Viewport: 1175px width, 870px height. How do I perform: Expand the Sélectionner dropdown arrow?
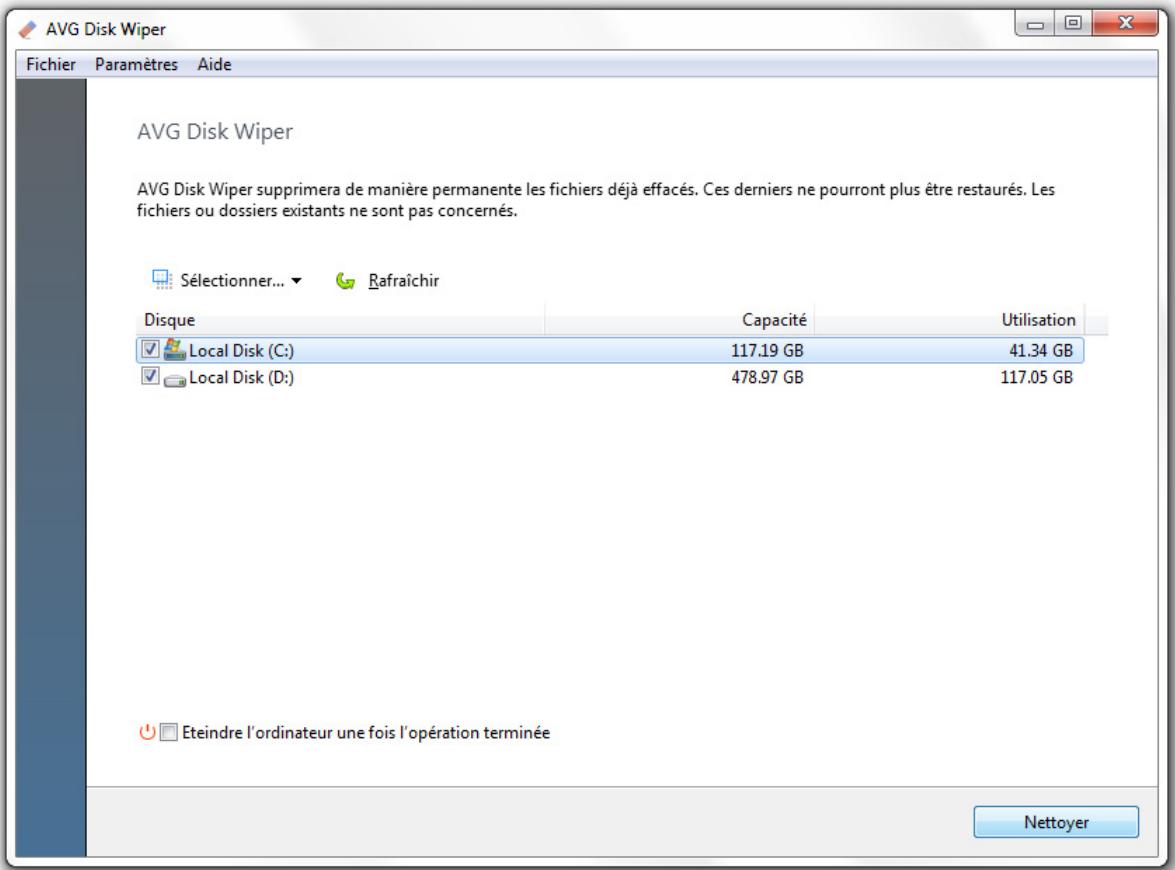click(x=297, y=281)
